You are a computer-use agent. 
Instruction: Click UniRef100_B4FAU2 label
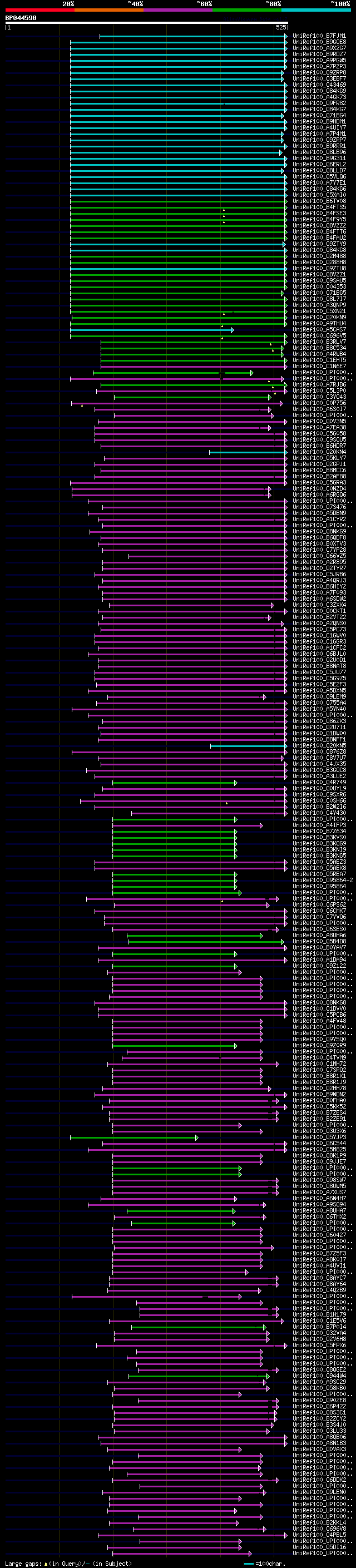point(319,238)
